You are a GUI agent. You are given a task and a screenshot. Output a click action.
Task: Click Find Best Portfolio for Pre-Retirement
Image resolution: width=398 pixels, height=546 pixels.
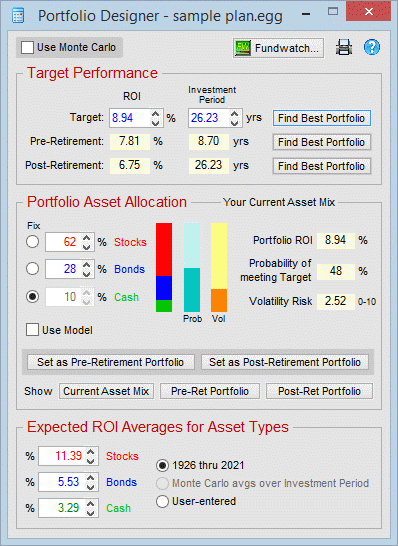[321, 142]
